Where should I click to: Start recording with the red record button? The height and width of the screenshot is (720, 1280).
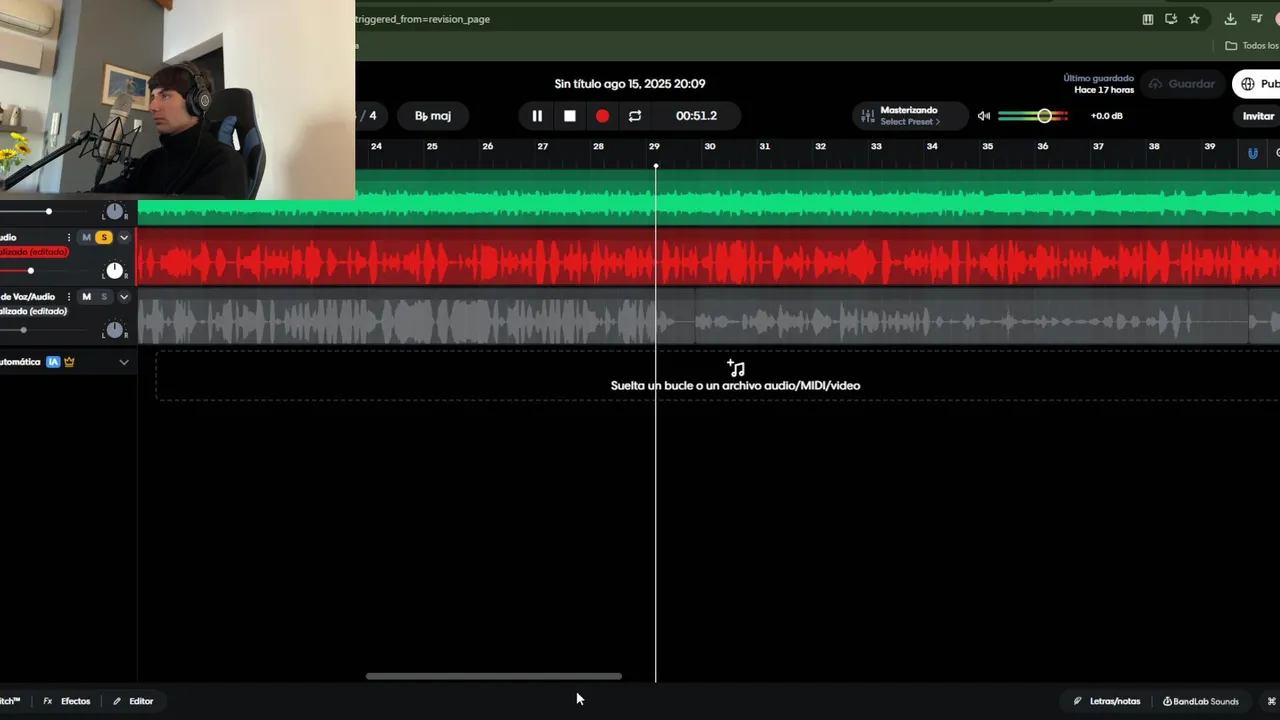click(602, 116)
